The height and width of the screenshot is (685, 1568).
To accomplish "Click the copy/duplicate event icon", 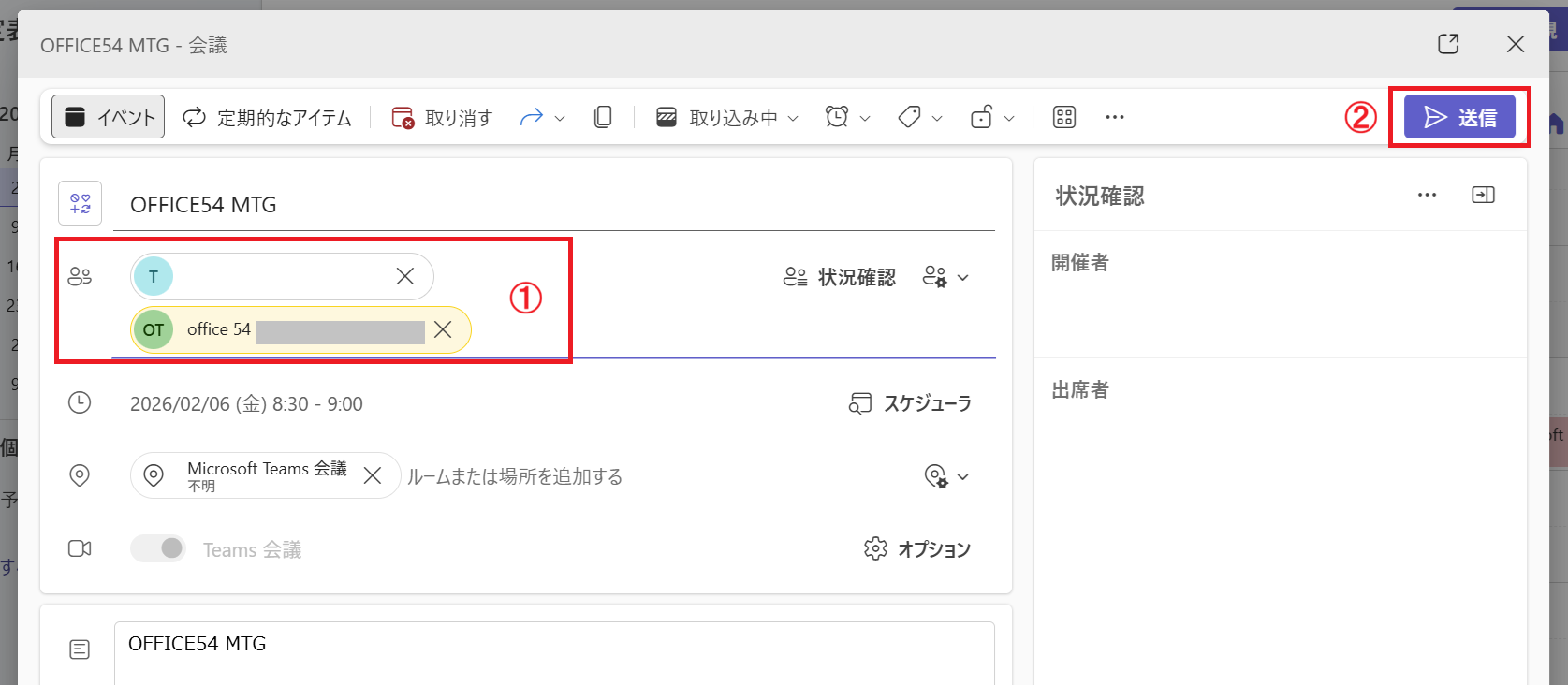I will (603, 117).
